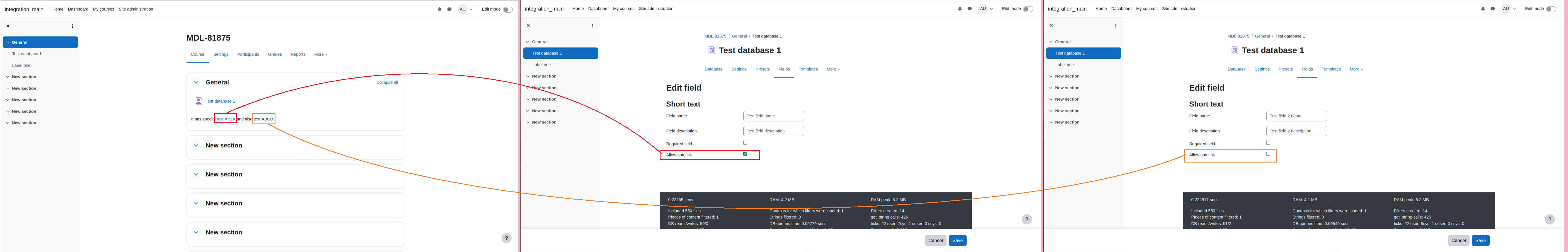Close course index drawer in the Test field name window
Viewport: 1568px width, 252px height.
click(x=528, y=26)
